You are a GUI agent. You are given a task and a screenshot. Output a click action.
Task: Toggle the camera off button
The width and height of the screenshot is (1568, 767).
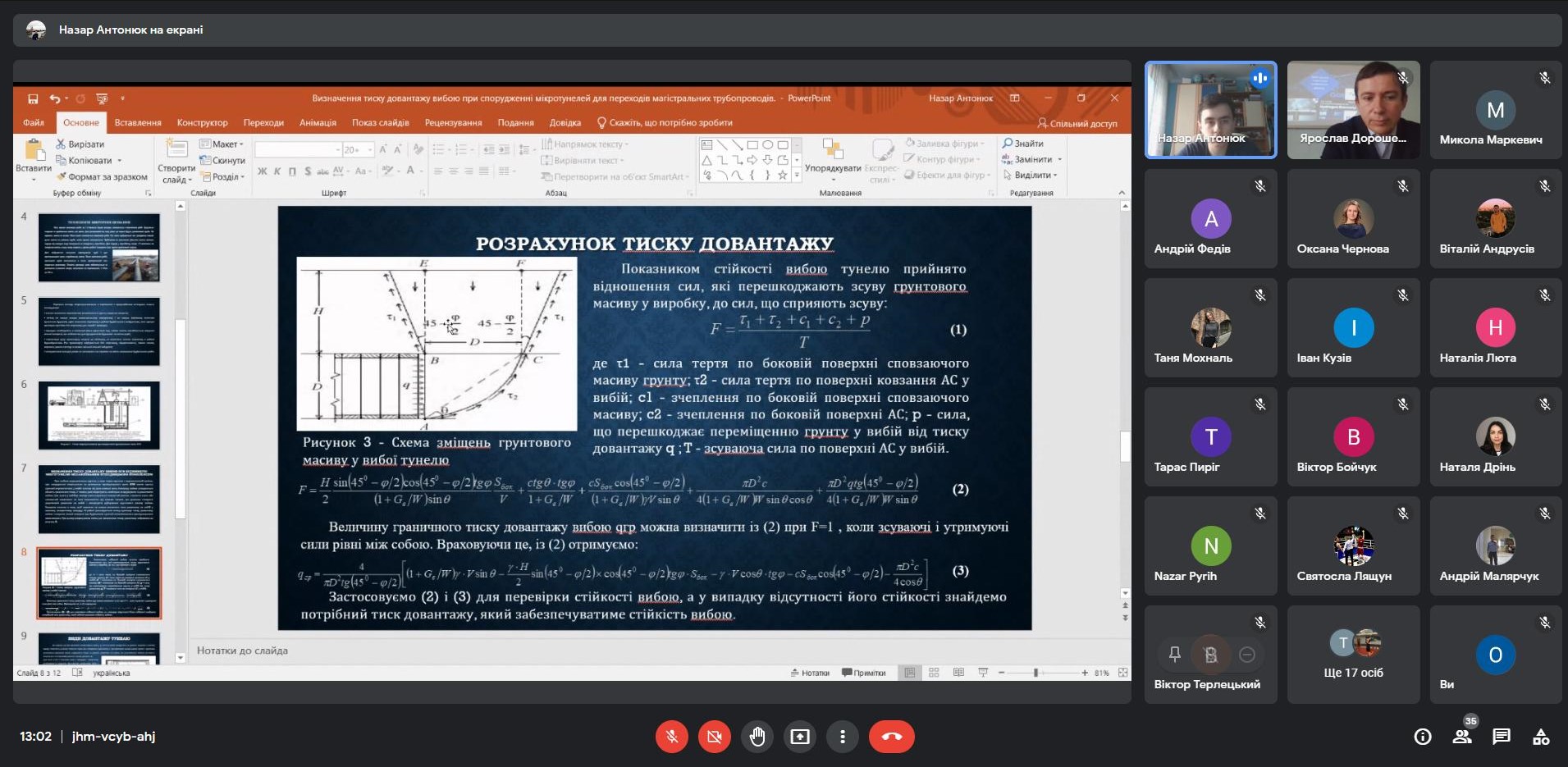pyautogui.click(x=714, y=737)
